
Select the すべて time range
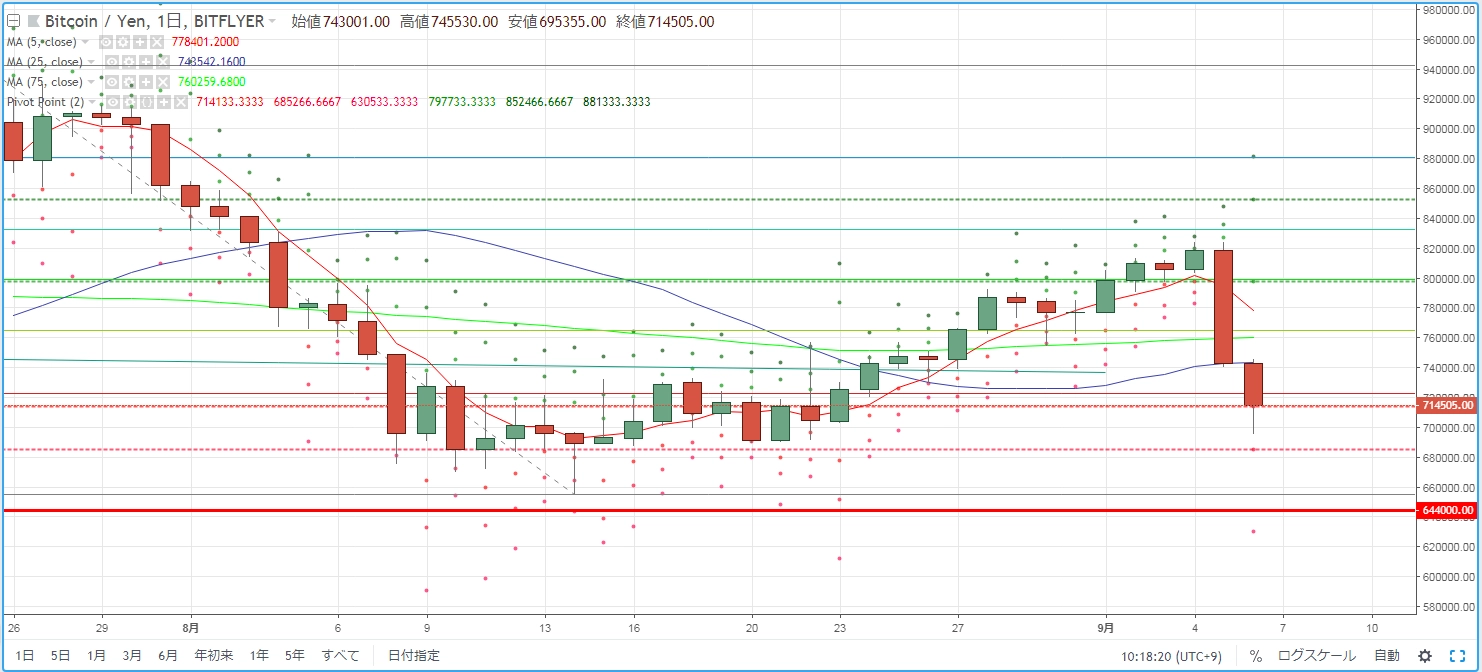(x=341, y=656)
